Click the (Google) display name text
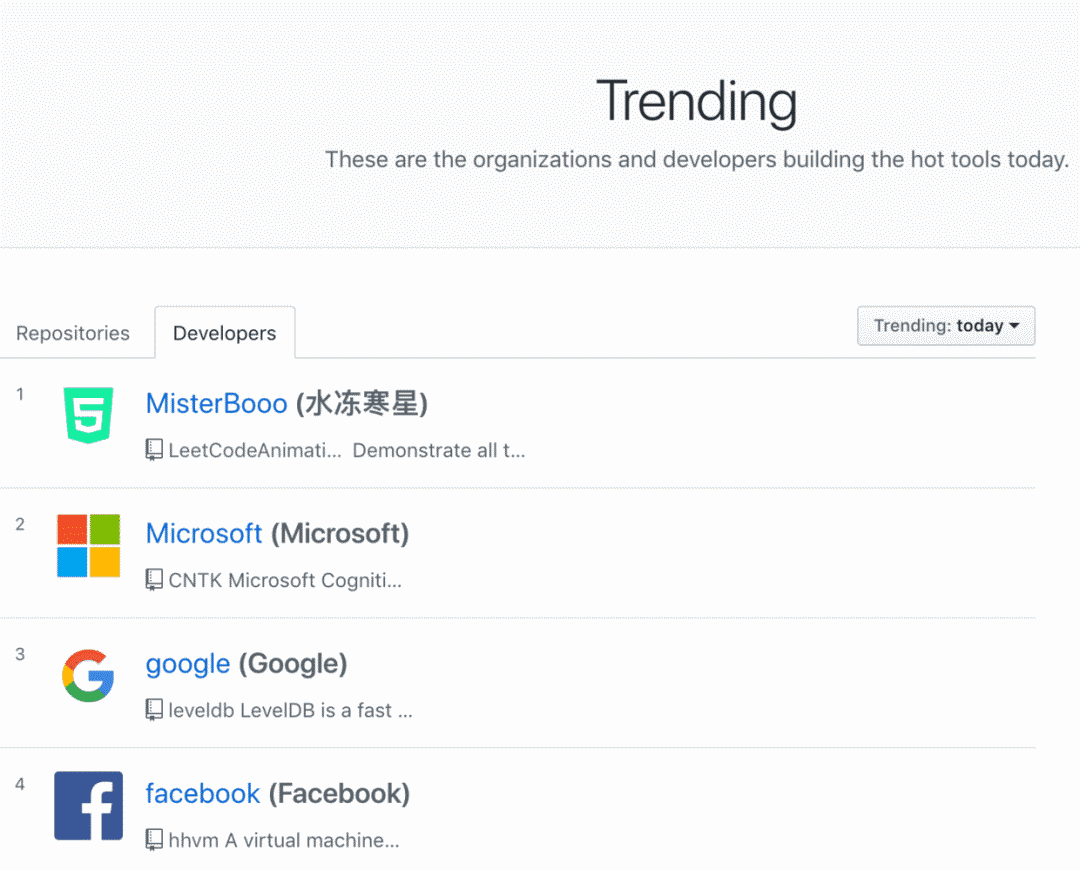 [293, 664]
